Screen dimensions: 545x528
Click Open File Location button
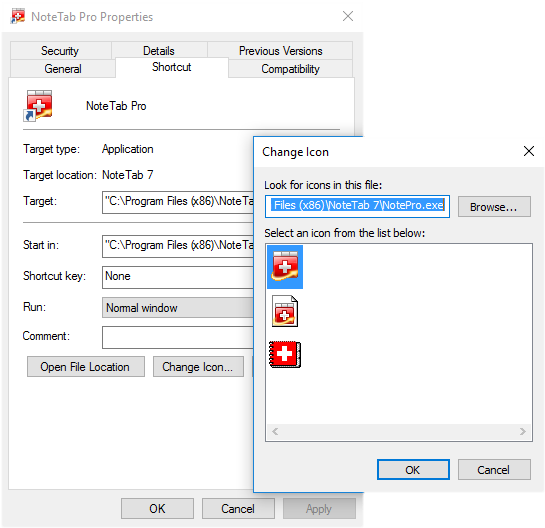pyautogui.click(x=86, y=367)
